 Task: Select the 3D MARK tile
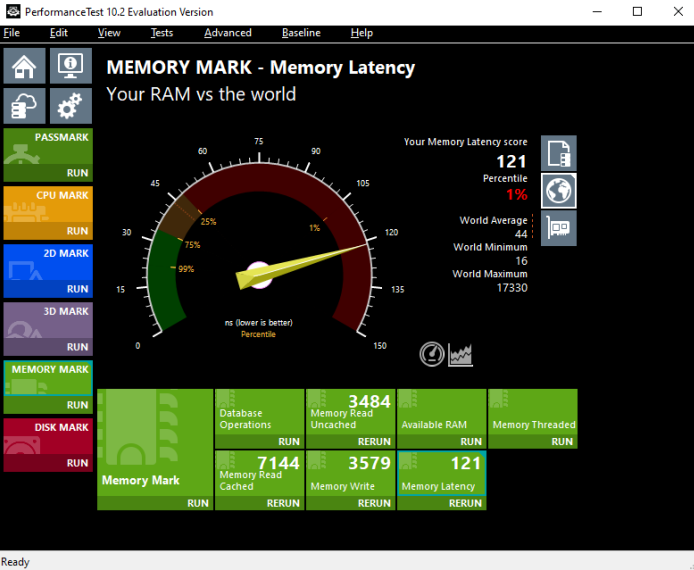[48, 320]
